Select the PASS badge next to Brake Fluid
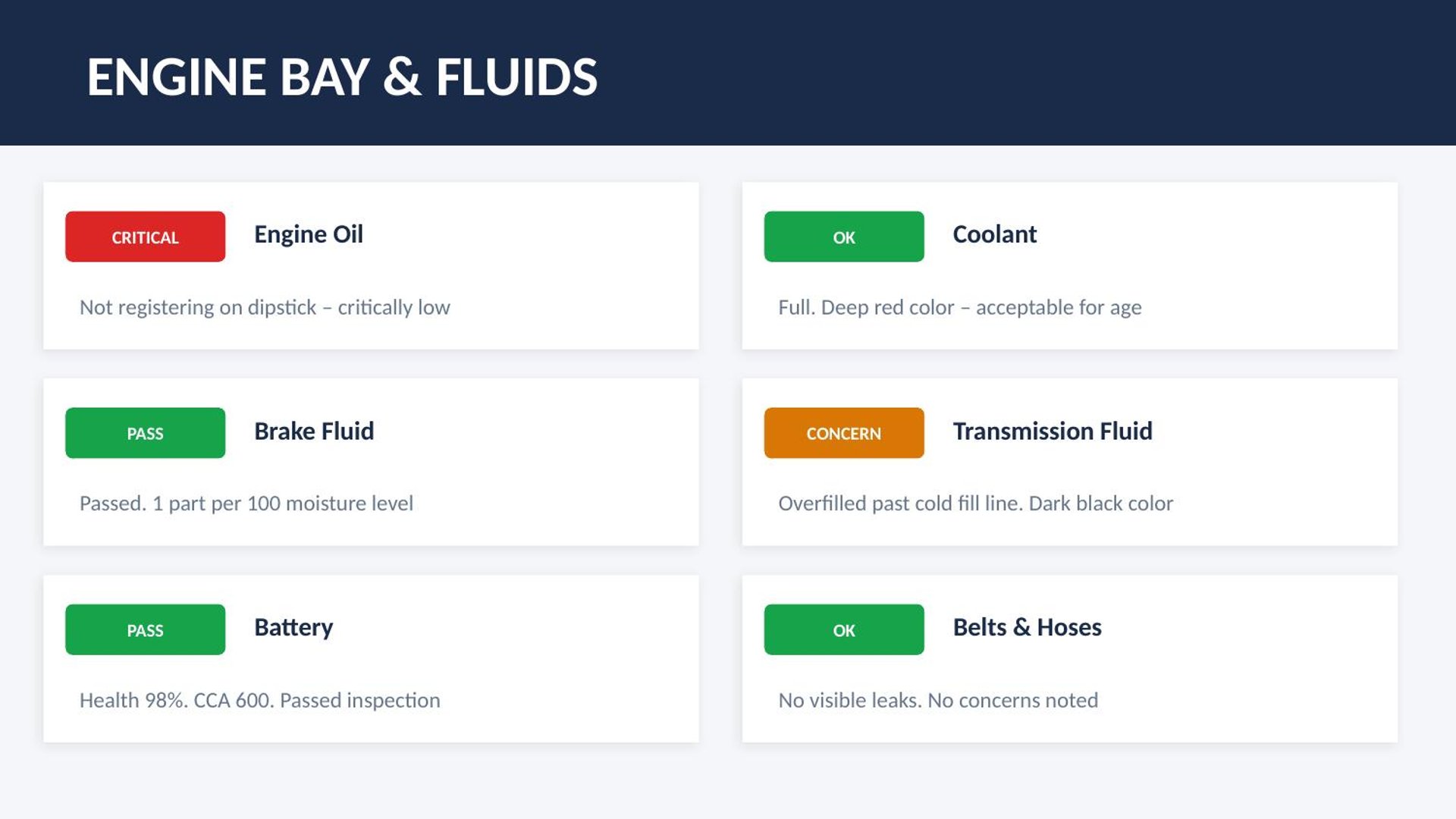This screenshot has height=819, width=1456. 145,433
